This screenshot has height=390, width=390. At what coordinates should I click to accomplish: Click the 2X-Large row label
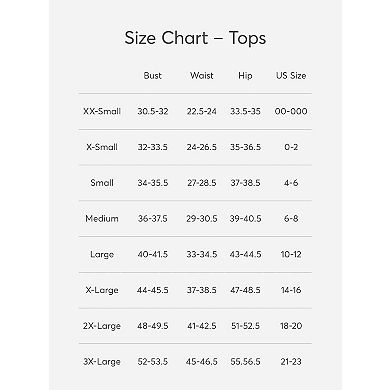(x=102, y=326)
